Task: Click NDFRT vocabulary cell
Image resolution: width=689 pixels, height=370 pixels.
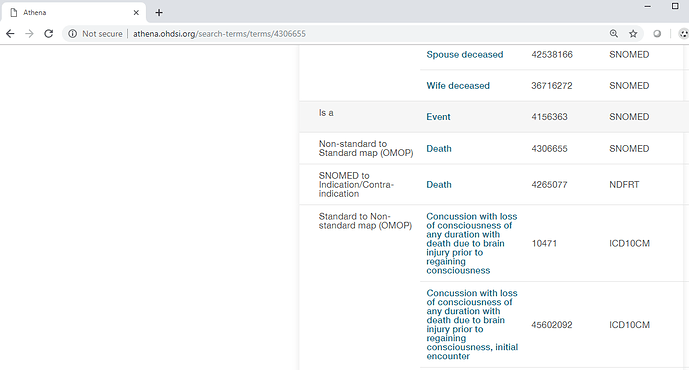Action: click(x=624, y=185)
